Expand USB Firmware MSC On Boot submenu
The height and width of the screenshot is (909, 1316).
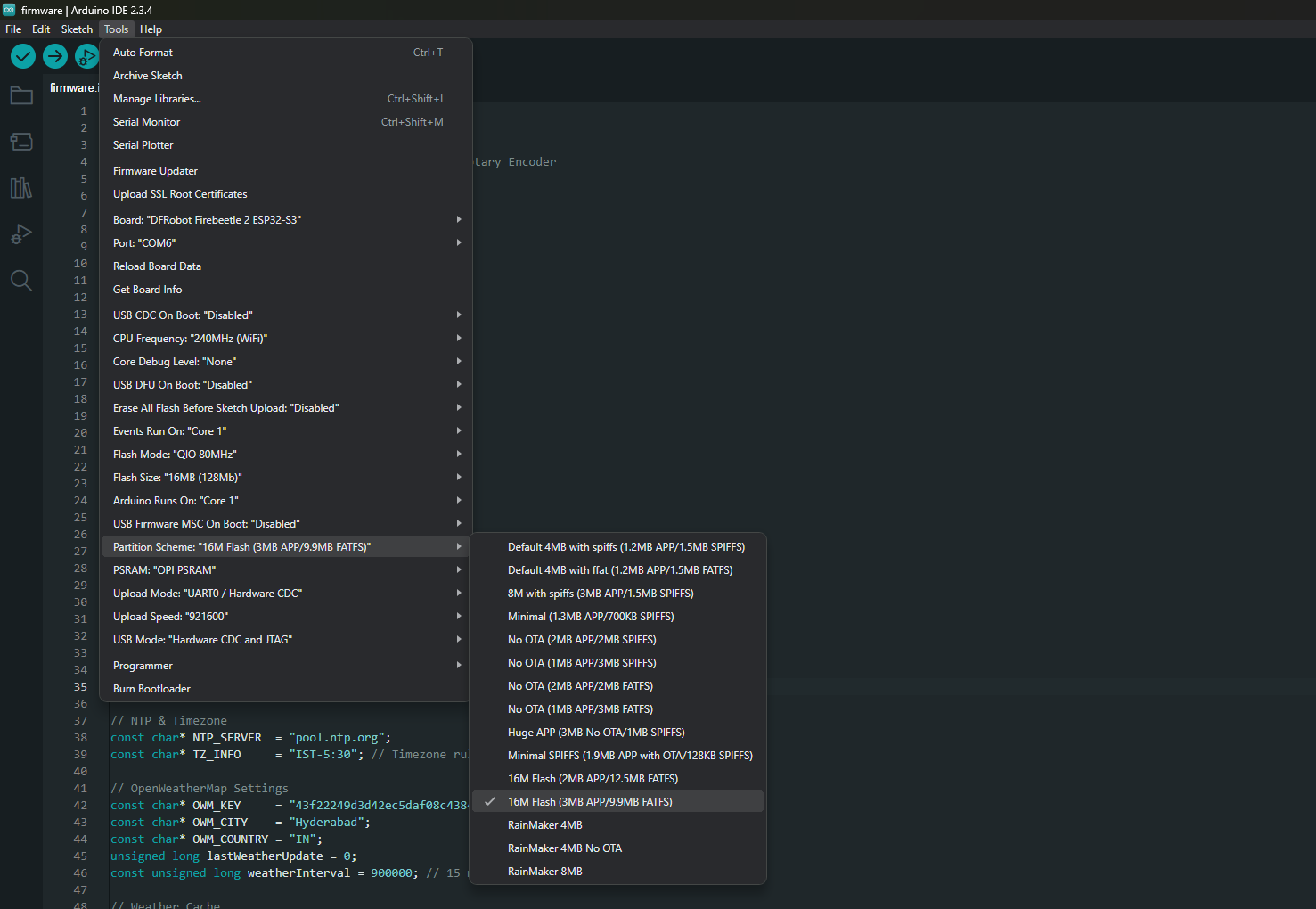[286, 524]
